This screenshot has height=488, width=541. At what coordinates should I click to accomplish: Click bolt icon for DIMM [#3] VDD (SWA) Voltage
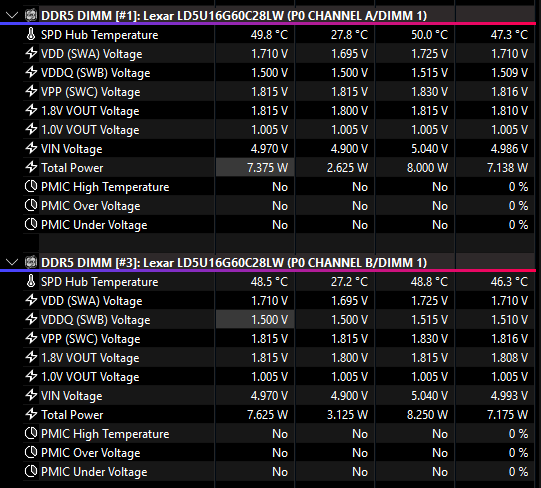(x=31, y=300)
